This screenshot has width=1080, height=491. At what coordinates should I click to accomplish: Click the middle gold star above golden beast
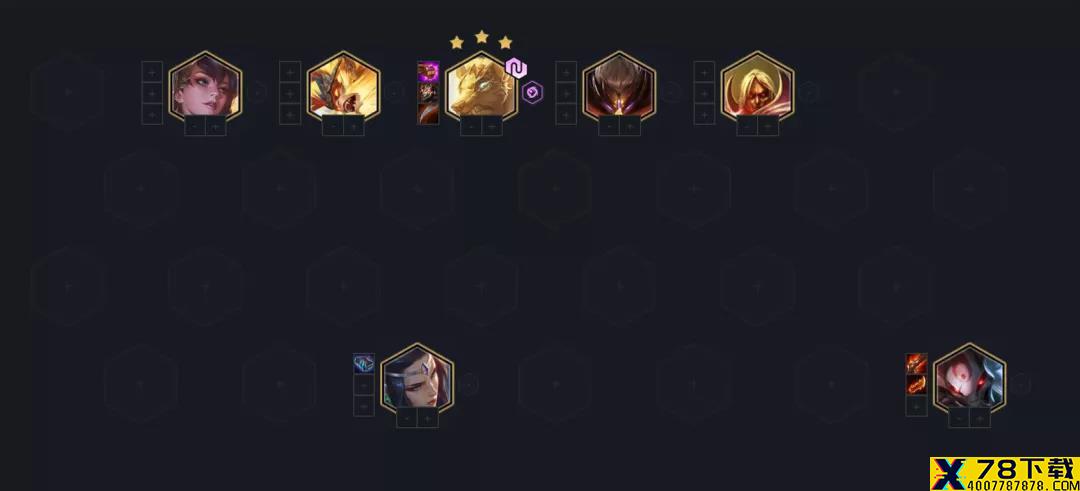(x=481, y=36)
